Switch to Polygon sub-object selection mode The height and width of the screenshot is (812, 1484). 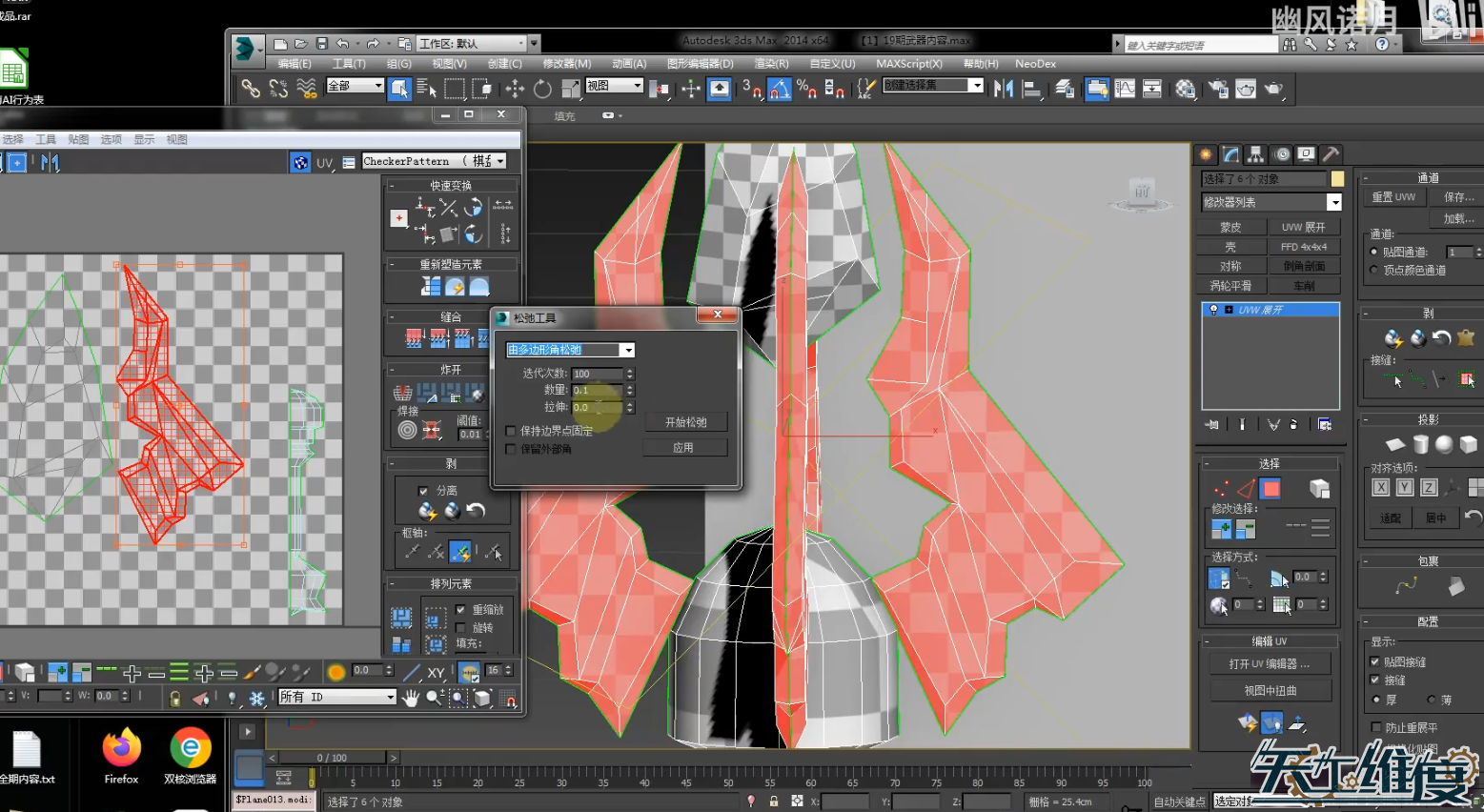pos(1271,489)
